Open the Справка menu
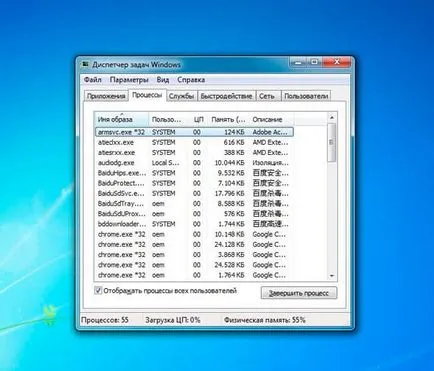 pyautogui.click(x=191, y=80)
